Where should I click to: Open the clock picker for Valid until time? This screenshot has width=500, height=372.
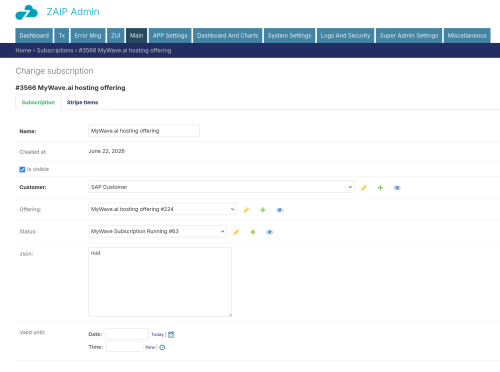click(x=162, y=347)
